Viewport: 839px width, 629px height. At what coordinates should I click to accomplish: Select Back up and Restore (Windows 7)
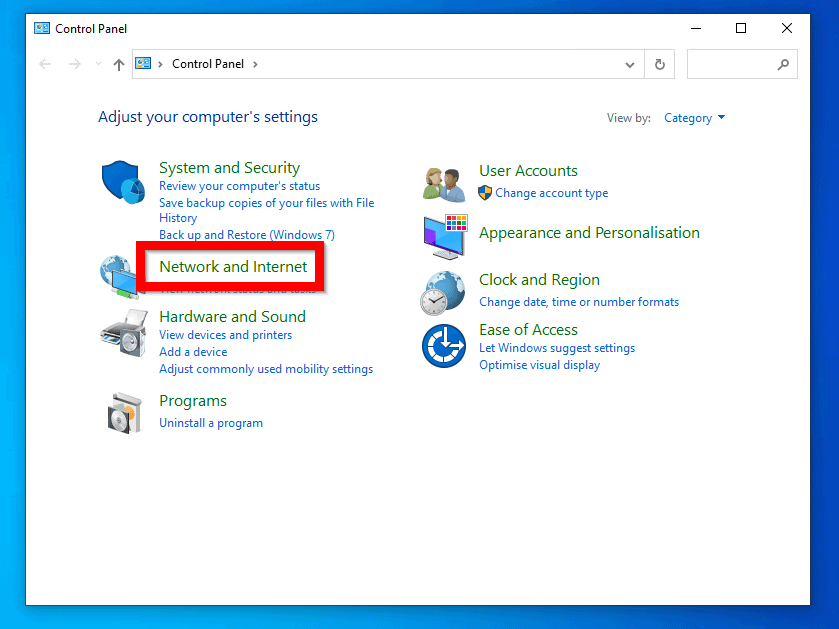point(246,235)
